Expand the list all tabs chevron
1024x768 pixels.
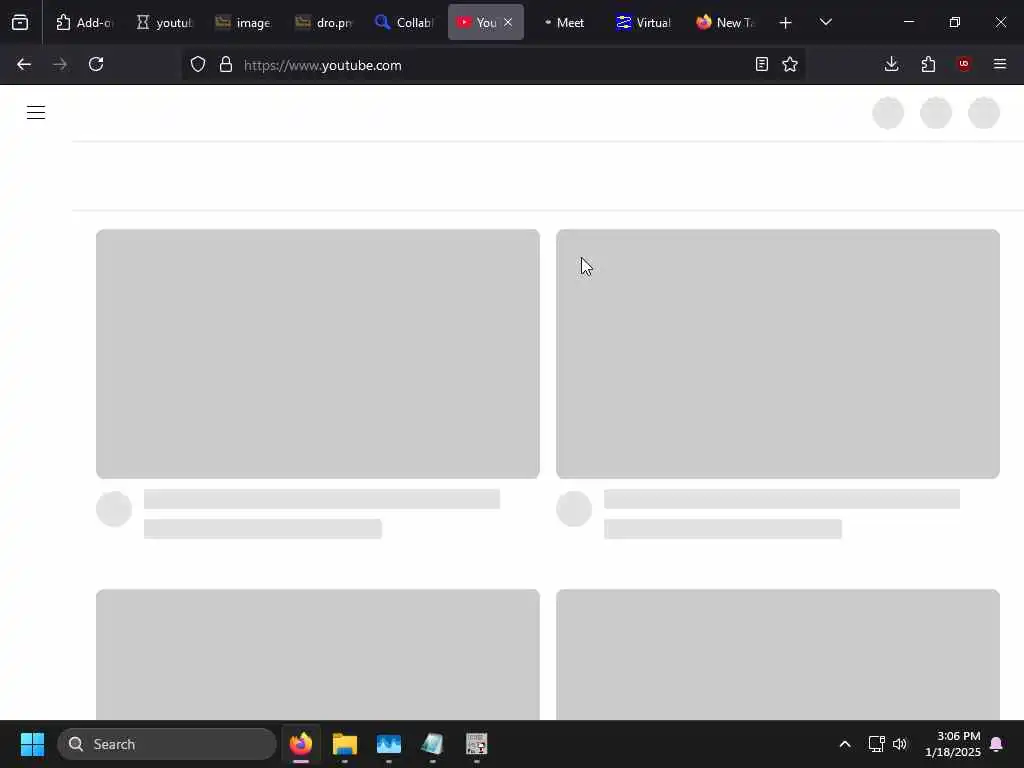(825, 23)
